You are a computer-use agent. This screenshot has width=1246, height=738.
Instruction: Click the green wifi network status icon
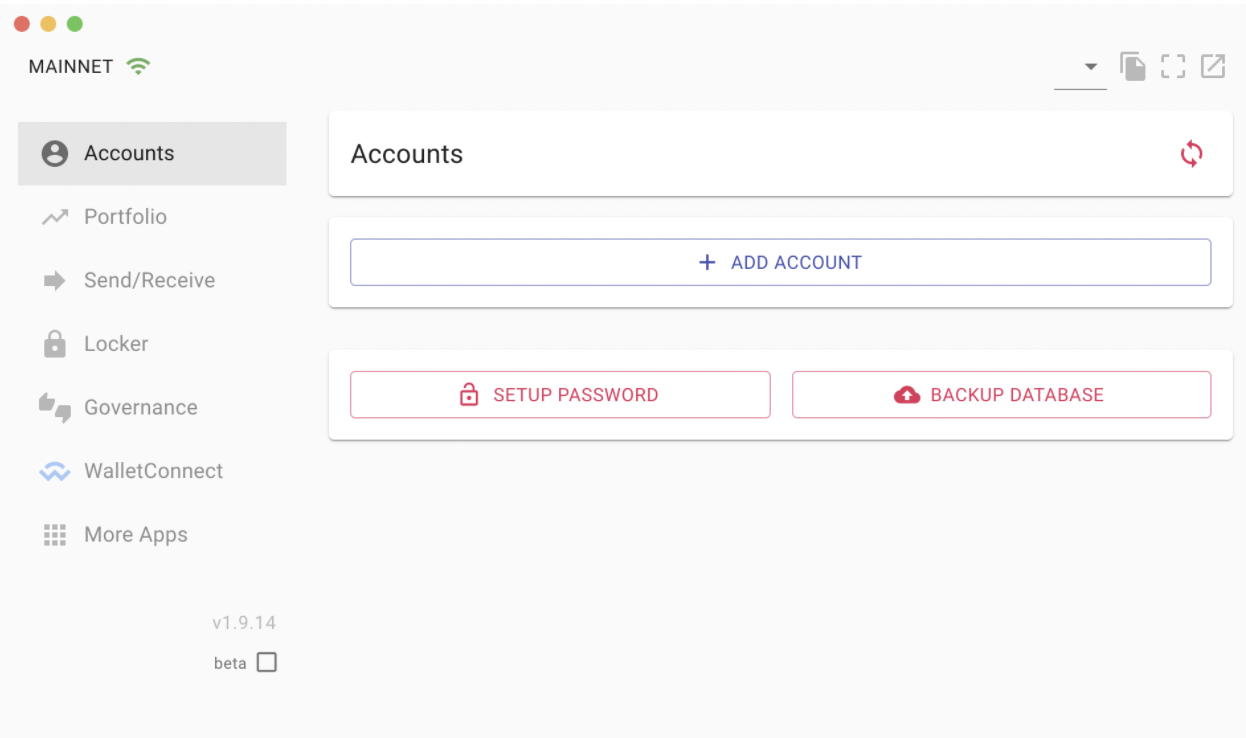pyautogui.click(x=138, y=67)
